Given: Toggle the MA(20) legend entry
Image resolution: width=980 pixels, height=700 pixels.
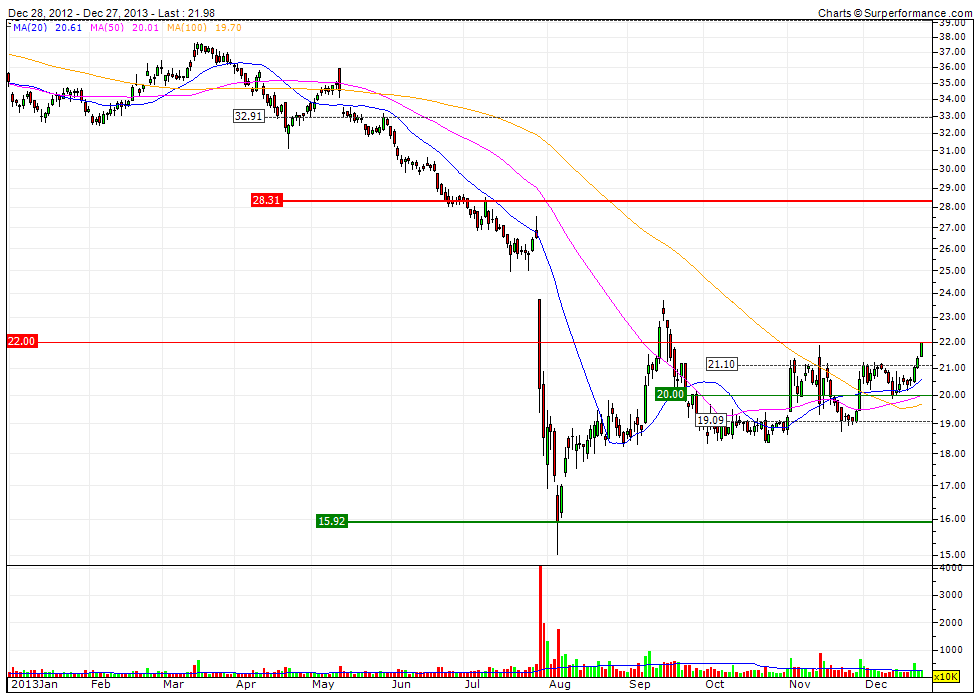Looking at the screenshot, I should click(x=30, y=30).
